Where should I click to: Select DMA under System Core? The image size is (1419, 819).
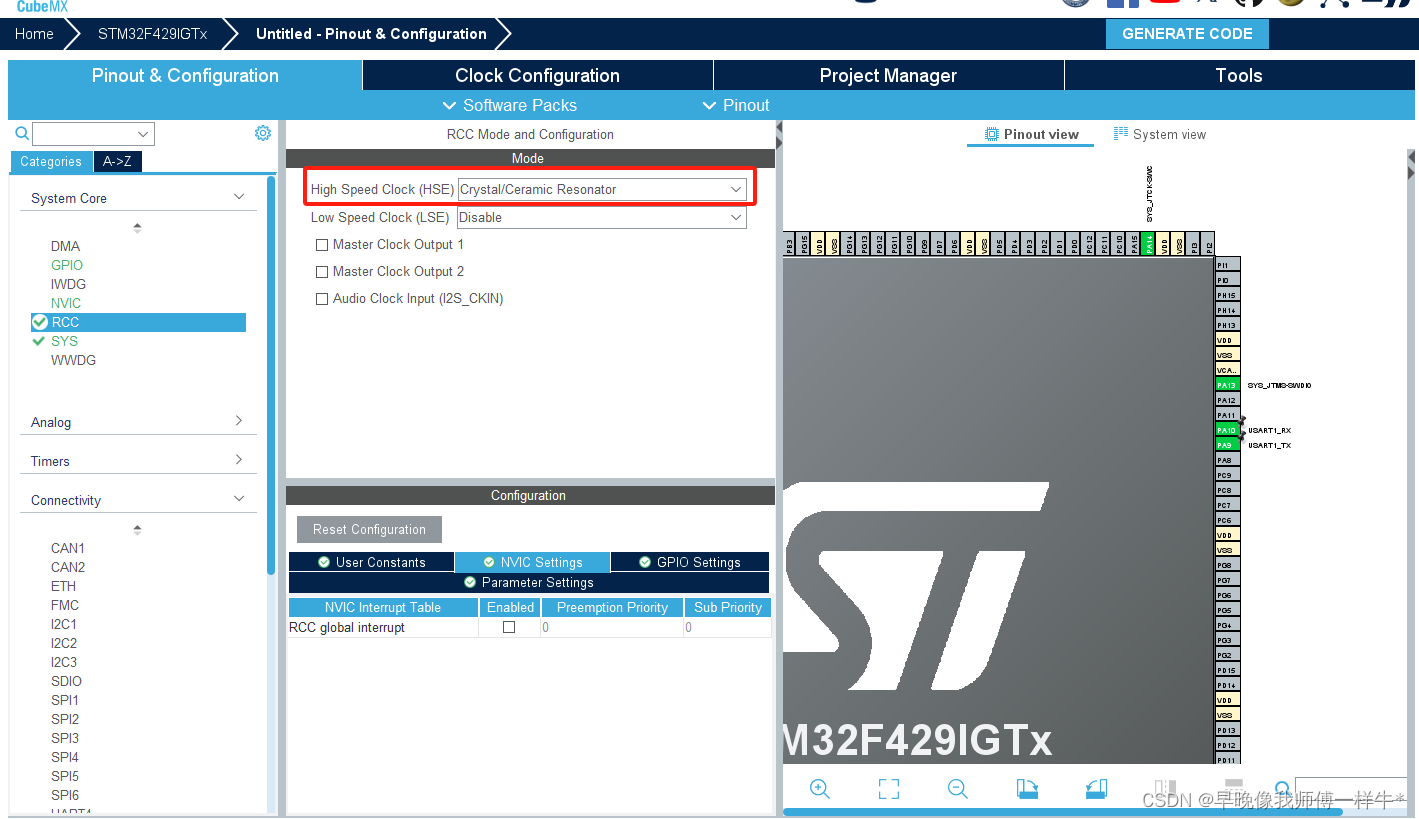pos(65,246)
